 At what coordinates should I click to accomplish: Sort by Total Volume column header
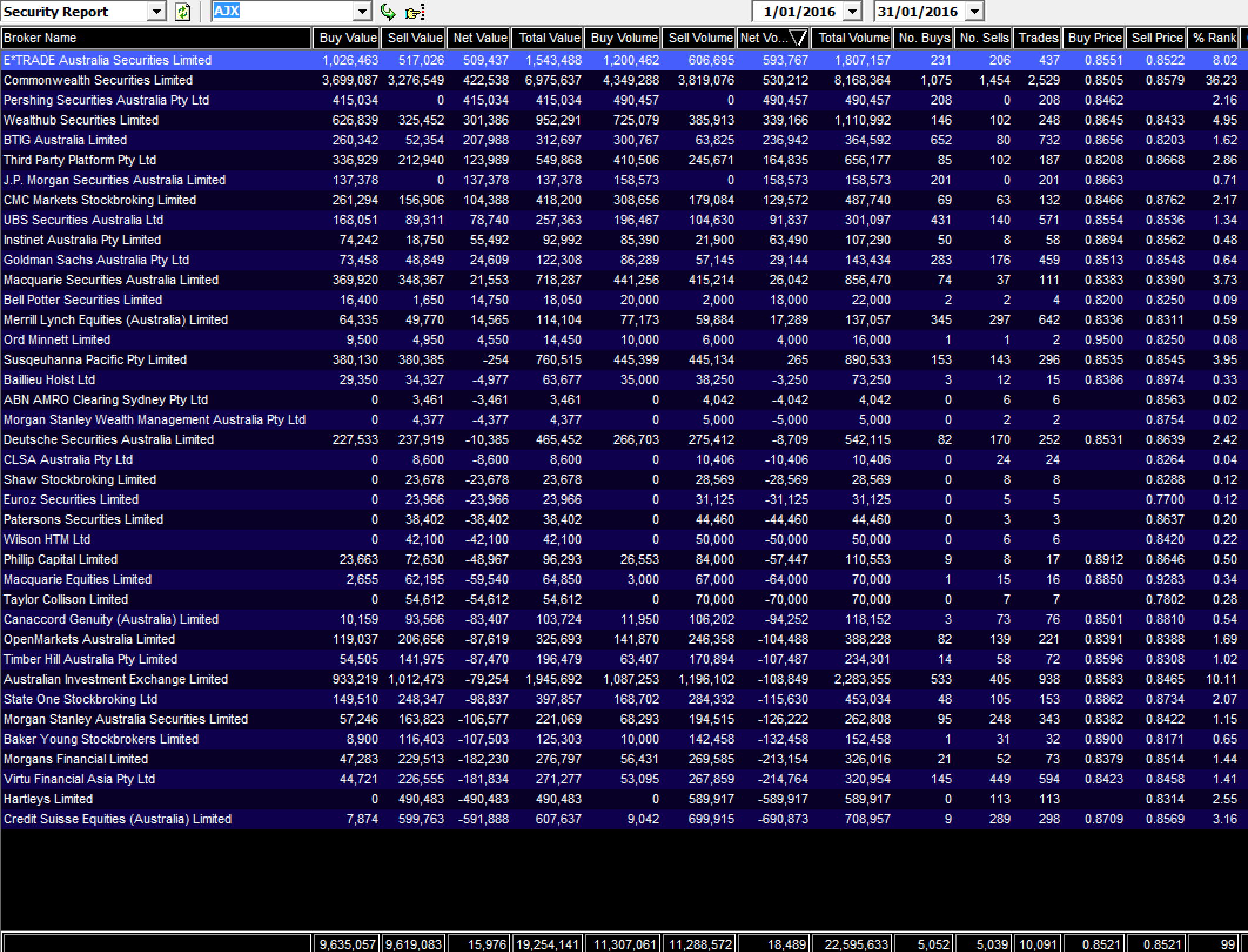click(852, 38)
